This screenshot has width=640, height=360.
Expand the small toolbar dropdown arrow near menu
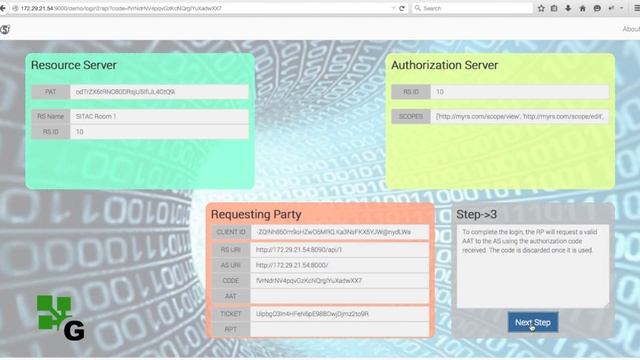pos(622,8)
